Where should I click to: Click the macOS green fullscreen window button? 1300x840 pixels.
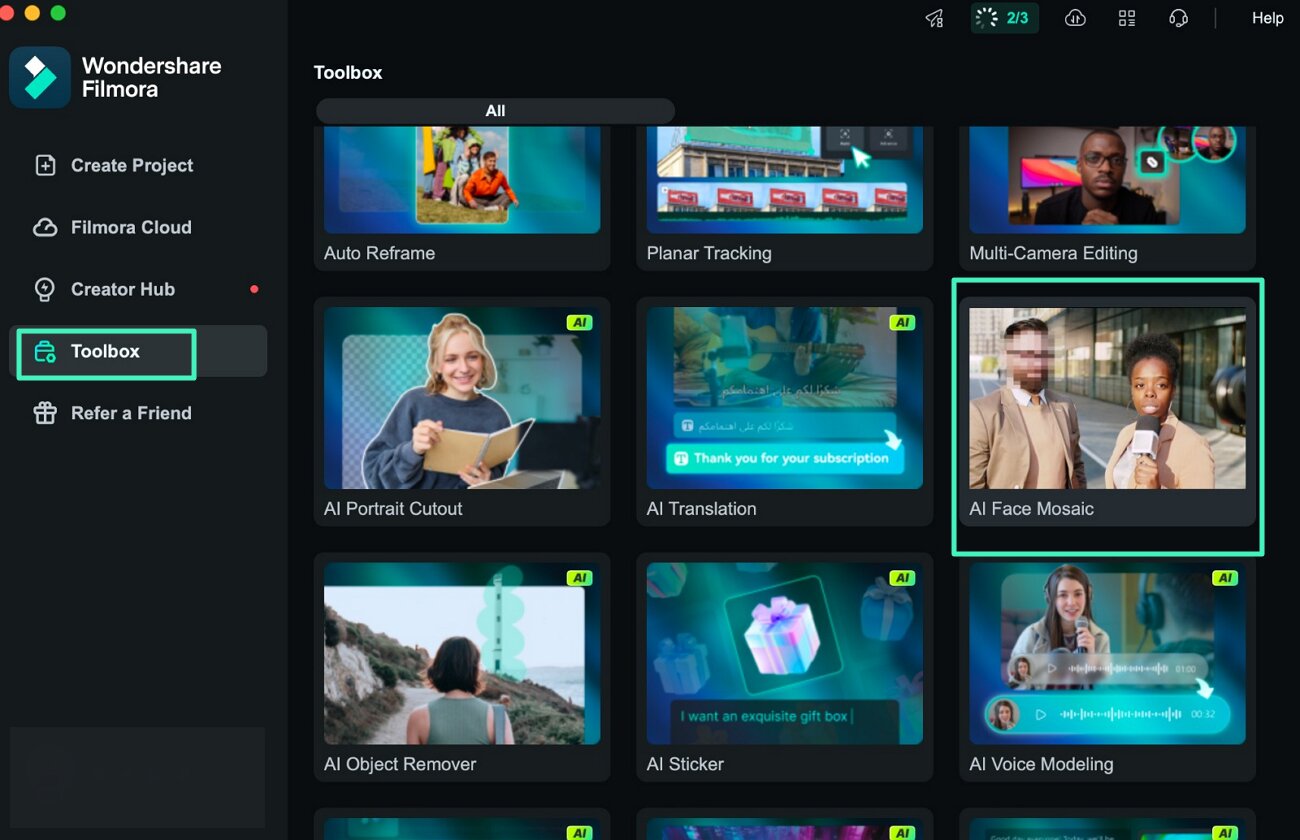[58, 13]
